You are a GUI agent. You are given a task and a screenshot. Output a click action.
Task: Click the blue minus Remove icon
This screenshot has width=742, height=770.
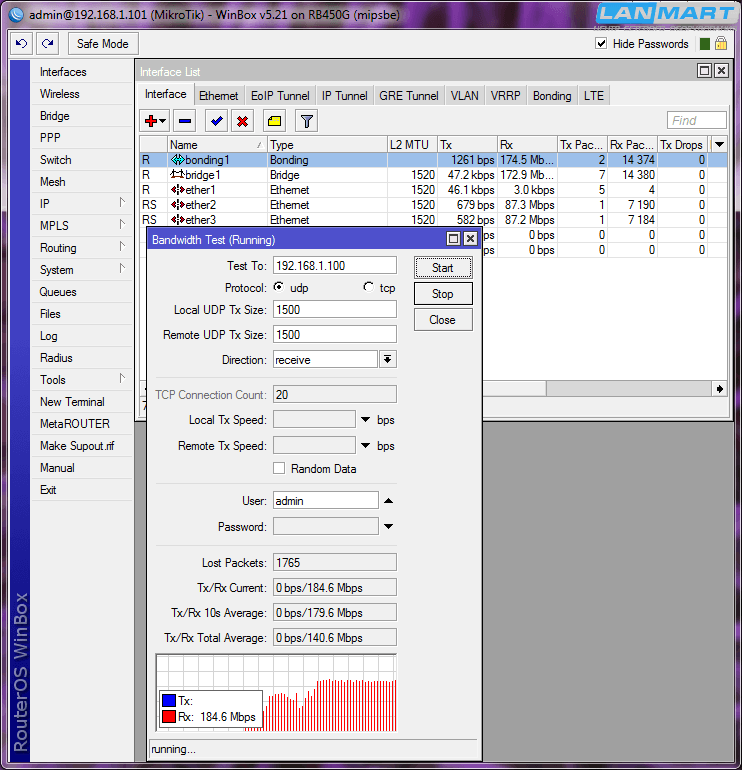point(185,121)
